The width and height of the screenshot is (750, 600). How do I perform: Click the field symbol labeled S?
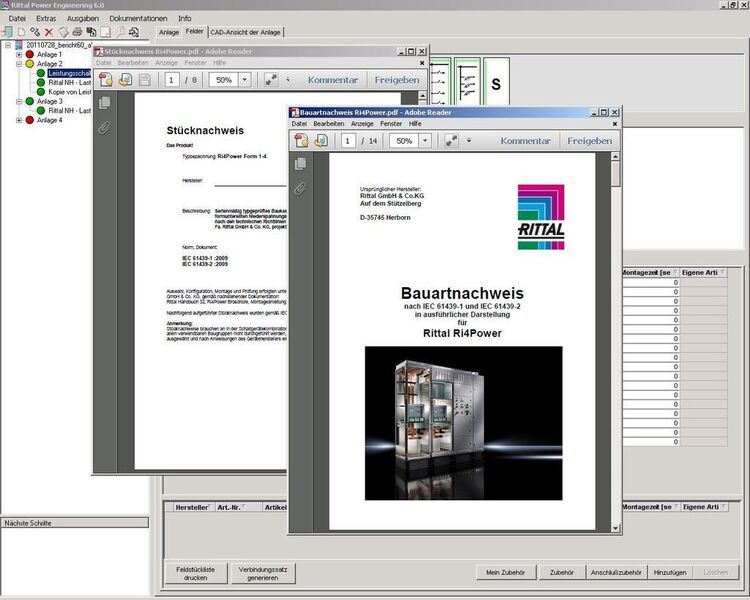tap(496, 82)
